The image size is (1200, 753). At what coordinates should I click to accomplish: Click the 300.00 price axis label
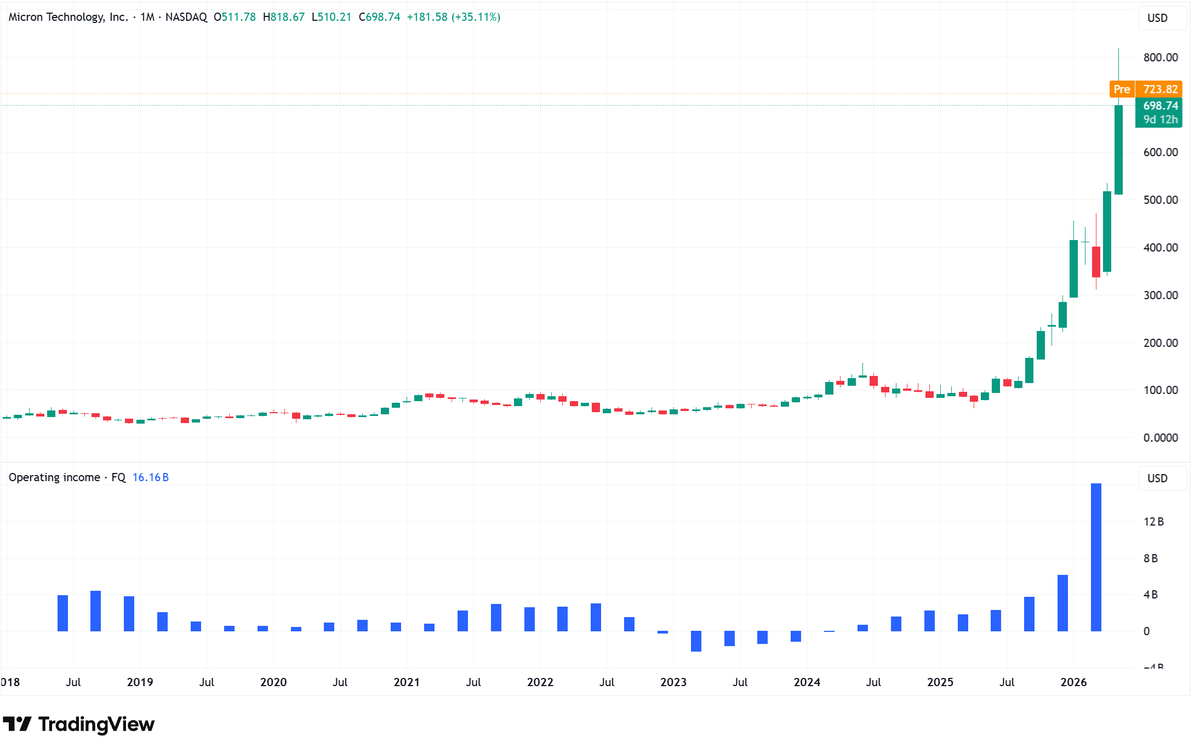pyautogui.click(x=1161, y=295)
